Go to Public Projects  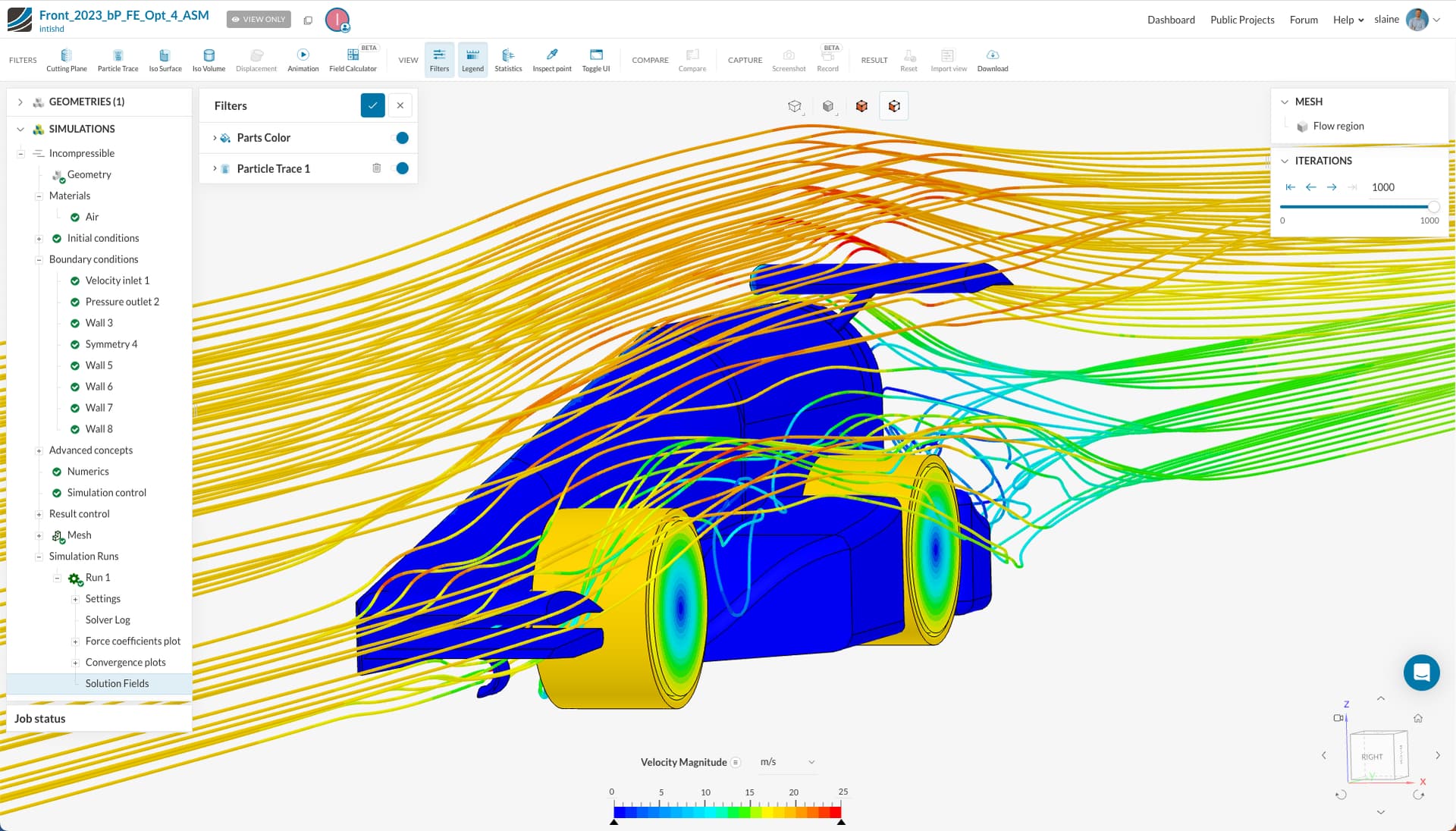click(1241, 20)
